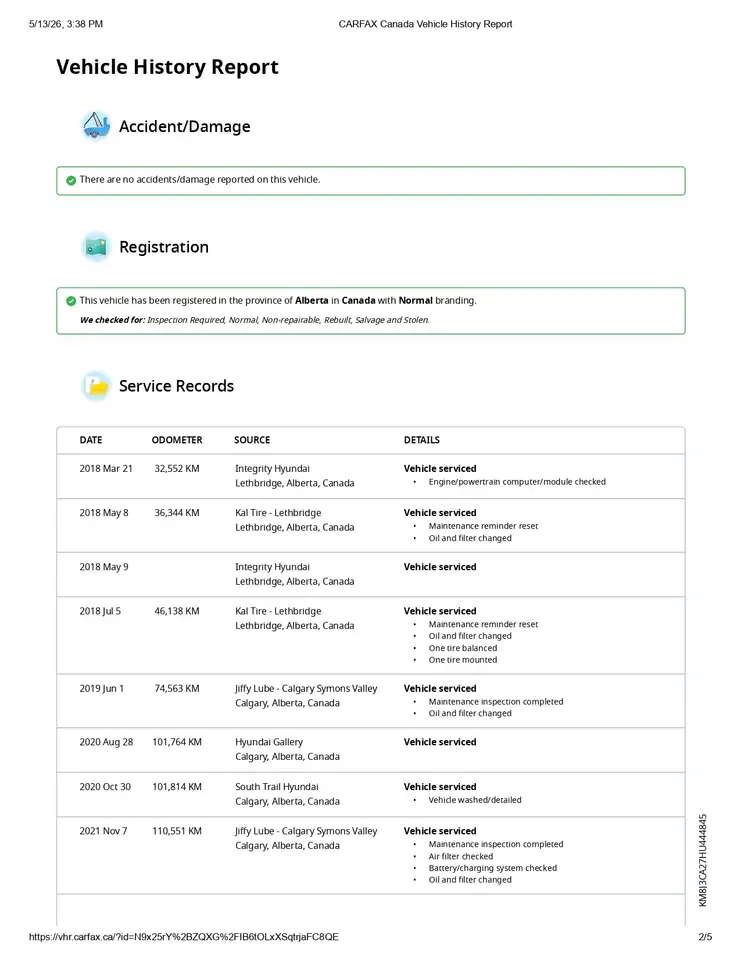Click the 'Accident/Damage' section heading
The height and width of the screenshot is (960, 741).
[184, 126]
